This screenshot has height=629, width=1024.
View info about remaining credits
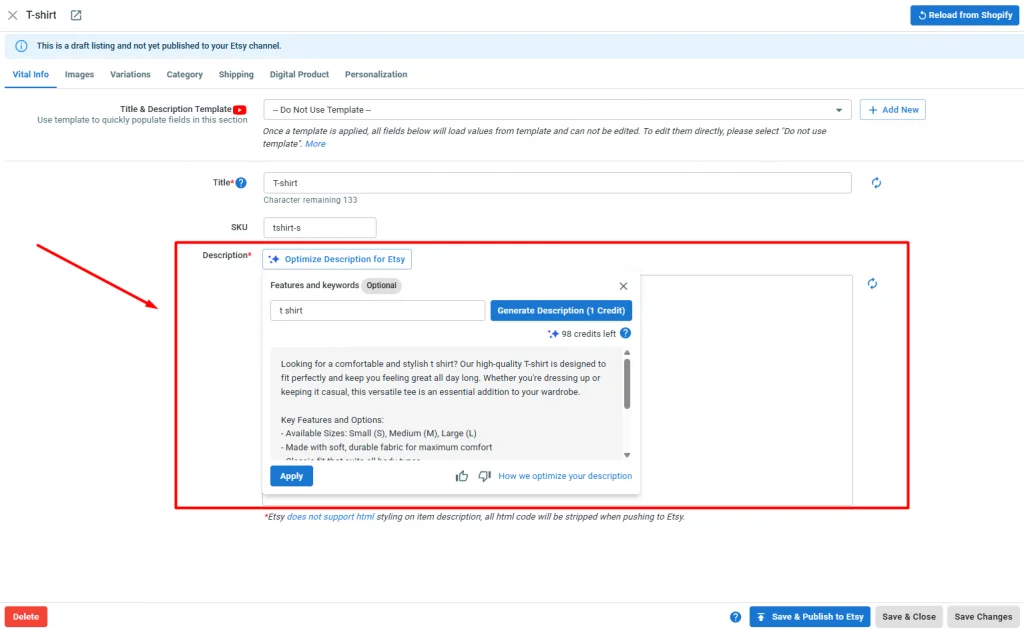(x=625, y=332)
